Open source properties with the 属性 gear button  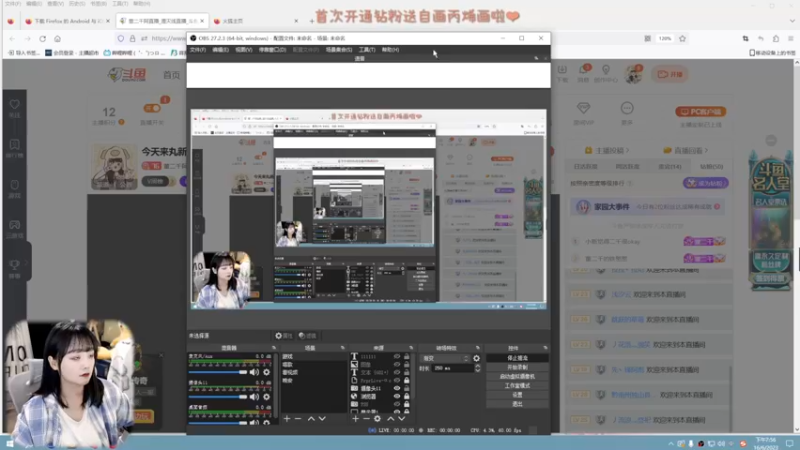[284, 336]
